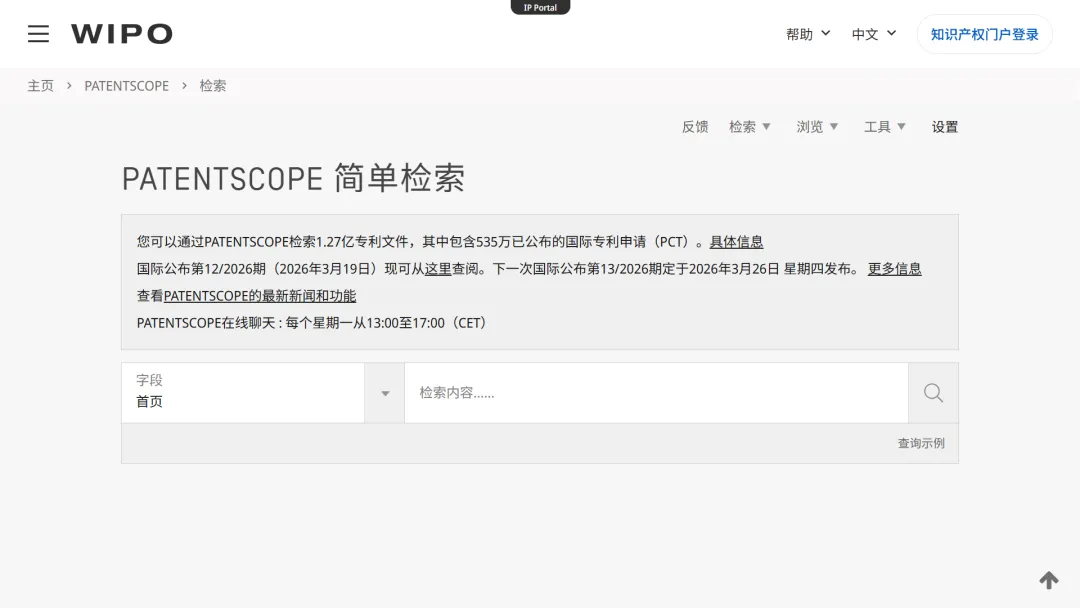The image size is (1080, 608).
Task: Open the hamburger navigation menu
Action: coord(38,34)
